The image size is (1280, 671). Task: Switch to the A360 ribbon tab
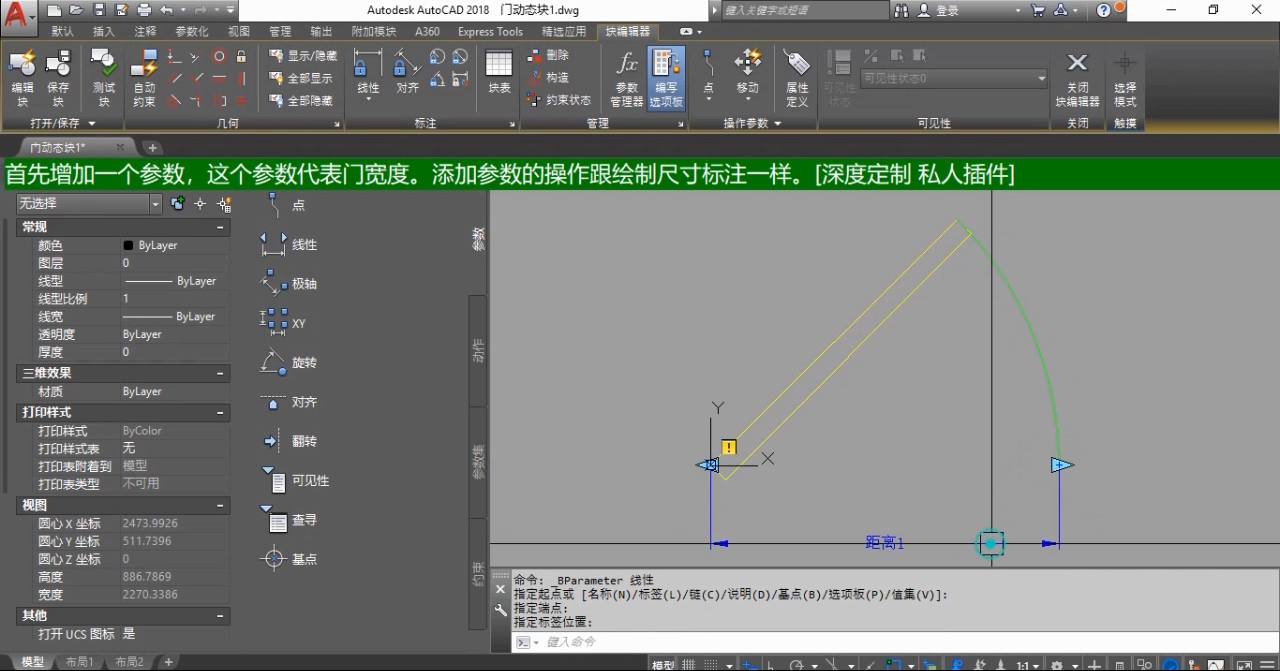427,31
